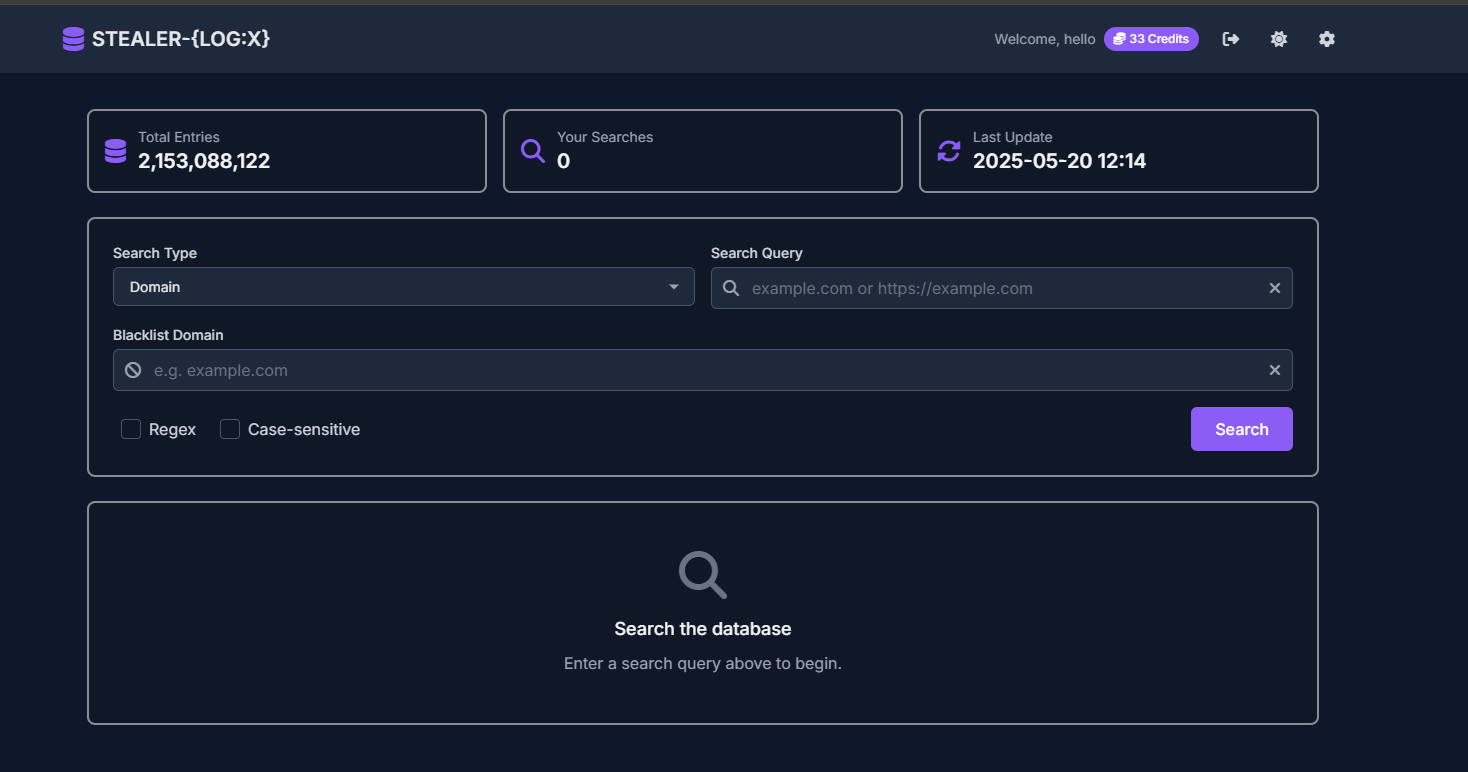Click the magnifier icon inside Search Query field

click(731, 288)
